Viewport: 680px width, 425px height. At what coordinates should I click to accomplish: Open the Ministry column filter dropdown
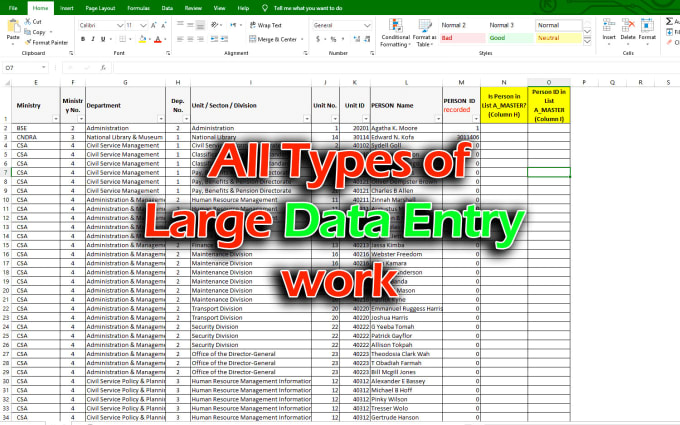click(x=56, y=119)
